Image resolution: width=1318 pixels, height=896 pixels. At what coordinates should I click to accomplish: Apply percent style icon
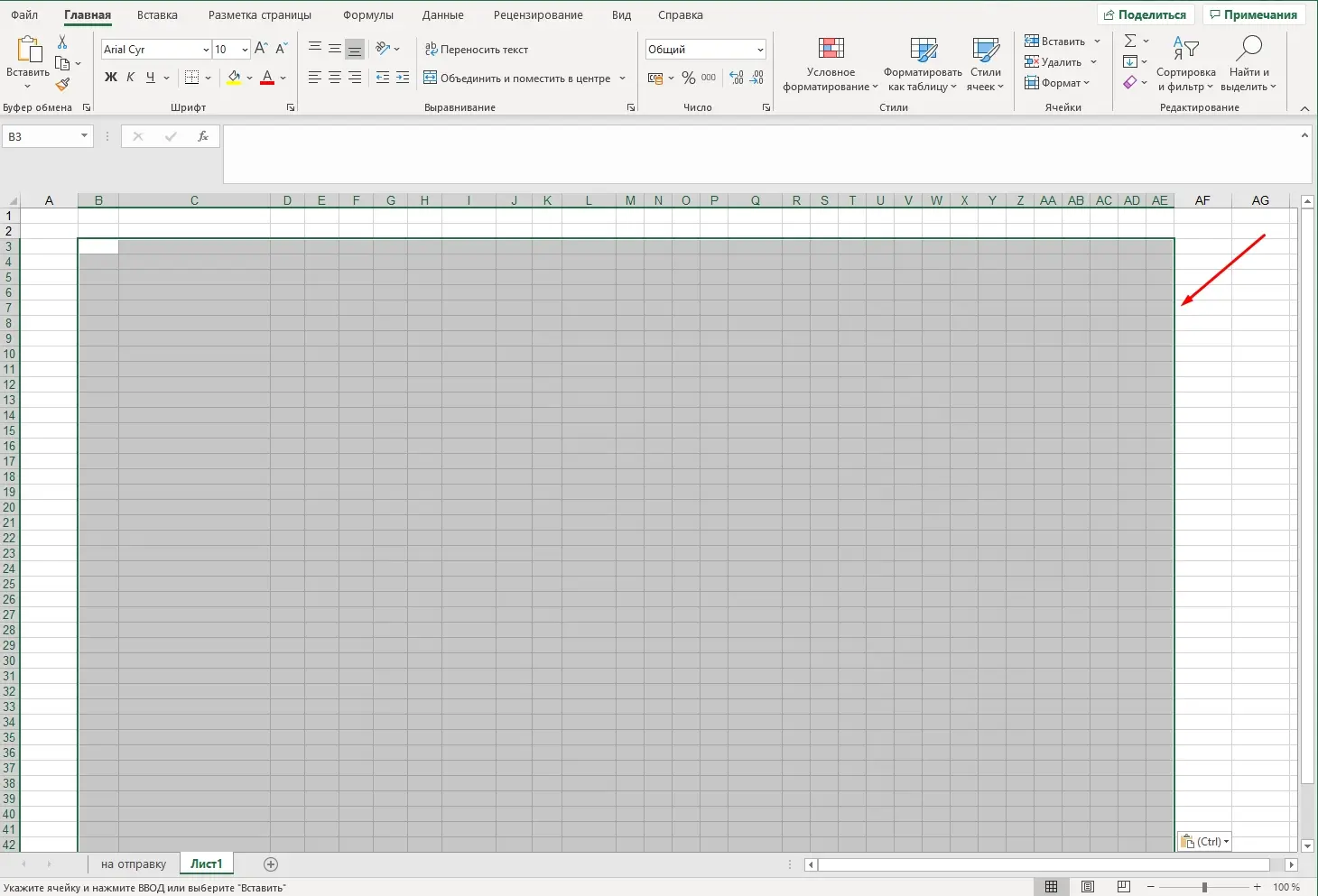coord(689,79)
